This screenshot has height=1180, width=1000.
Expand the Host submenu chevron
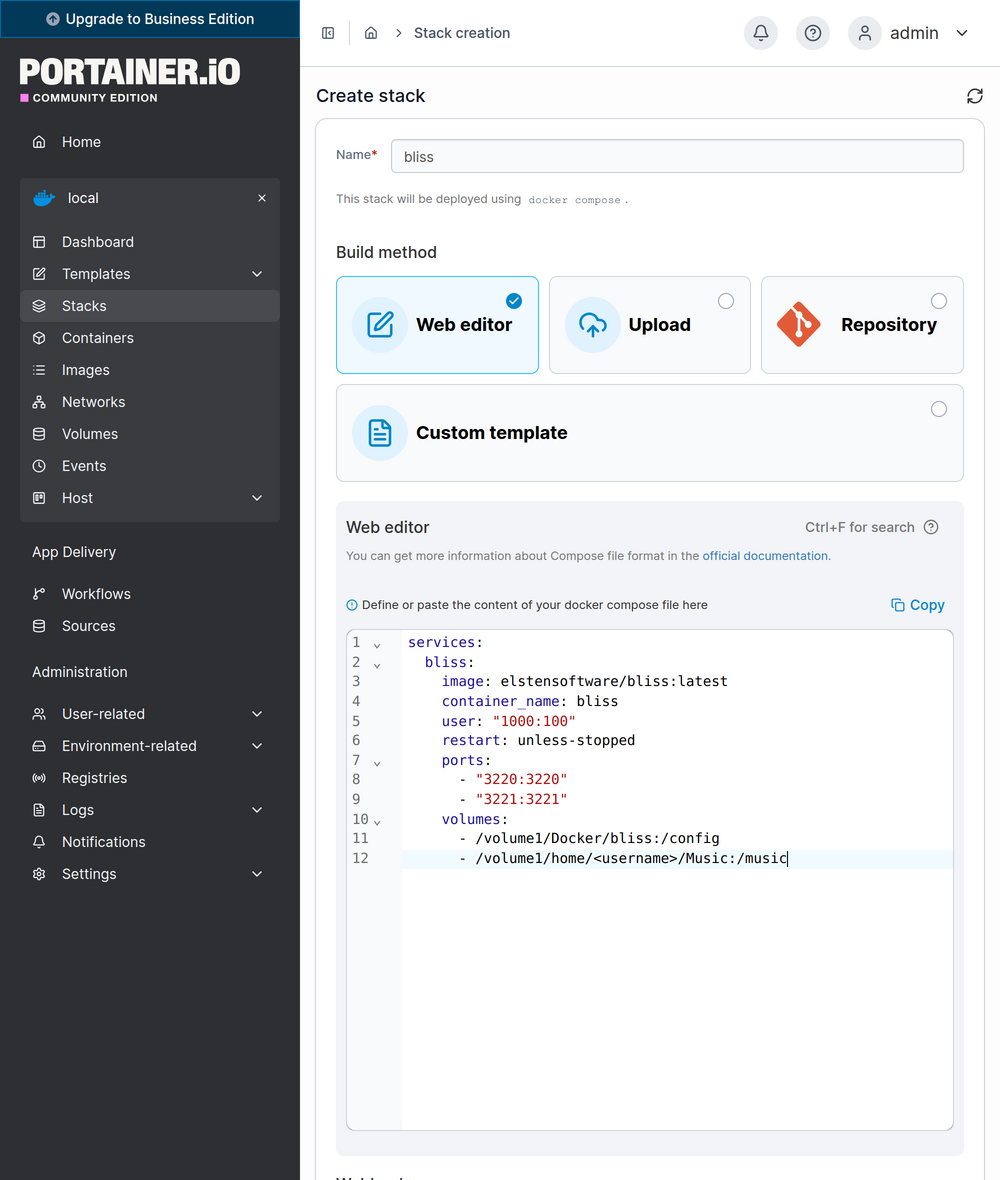tap(257, 498)
